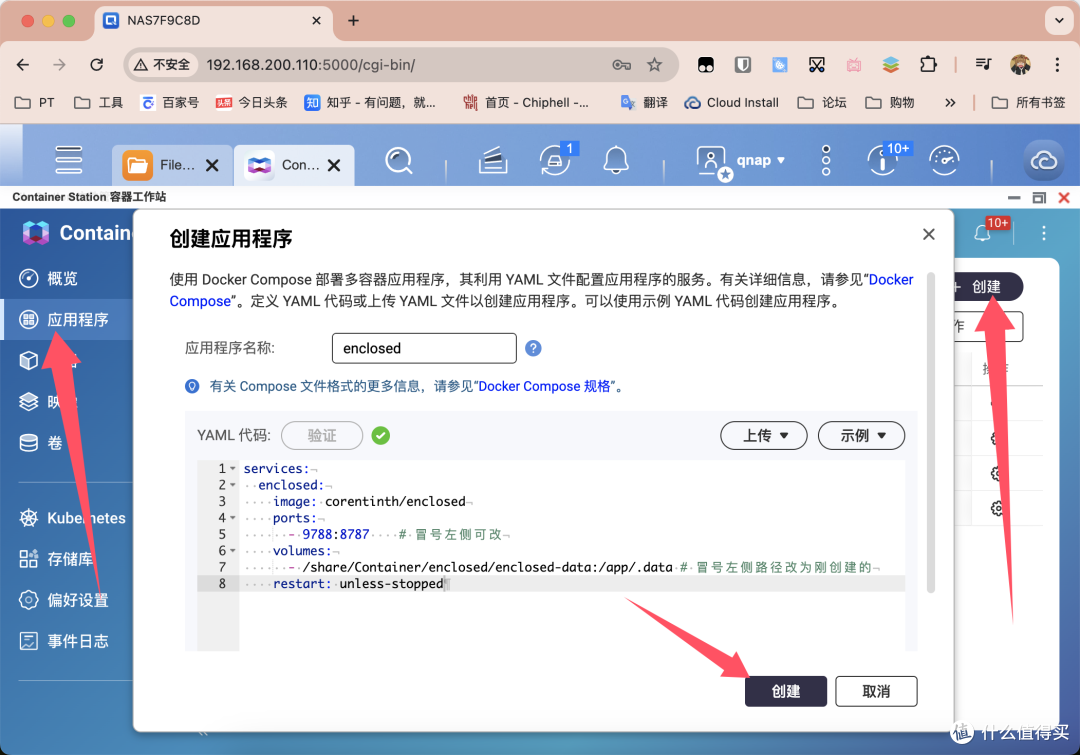Screen dimensions: 1080x755
Task: Select 偏好设置 in the sidebar
Action: pyautogui.click(x=77, y=600)
